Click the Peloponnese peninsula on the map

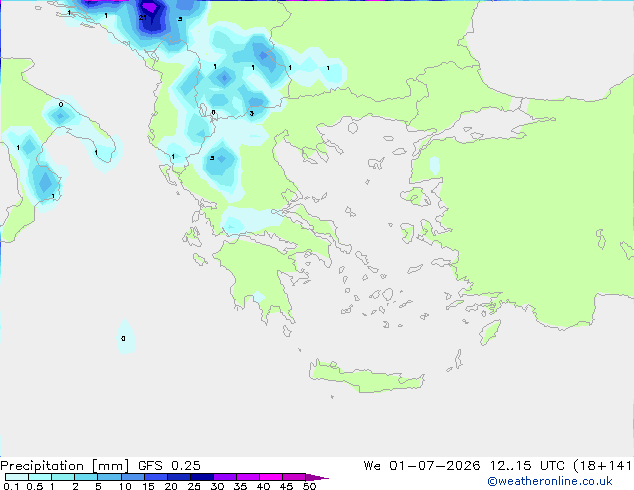(259, 275)
